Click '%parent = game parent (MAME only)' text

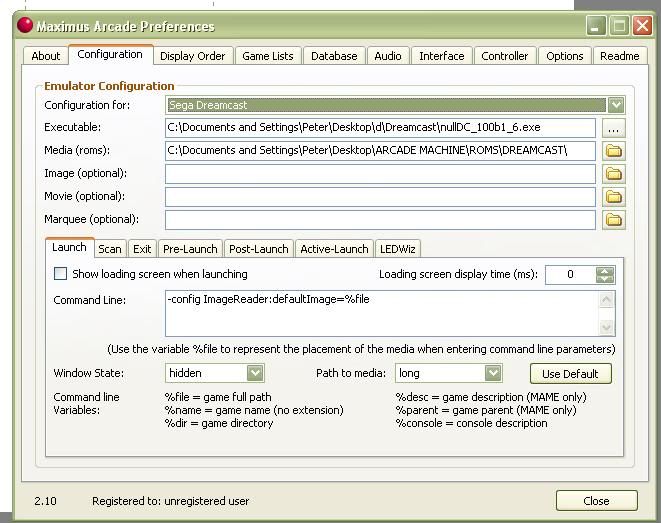[x=486, y=410]
